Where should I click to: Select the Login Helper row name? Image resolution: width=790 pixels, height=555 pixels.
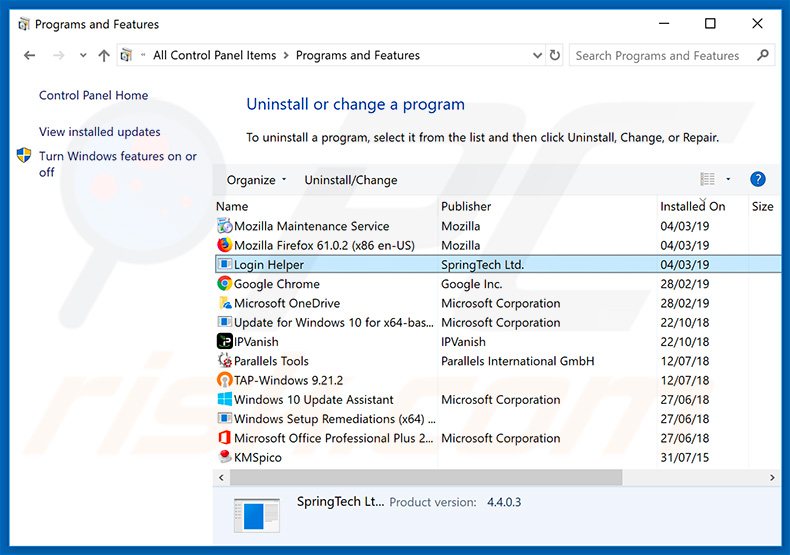269,264
